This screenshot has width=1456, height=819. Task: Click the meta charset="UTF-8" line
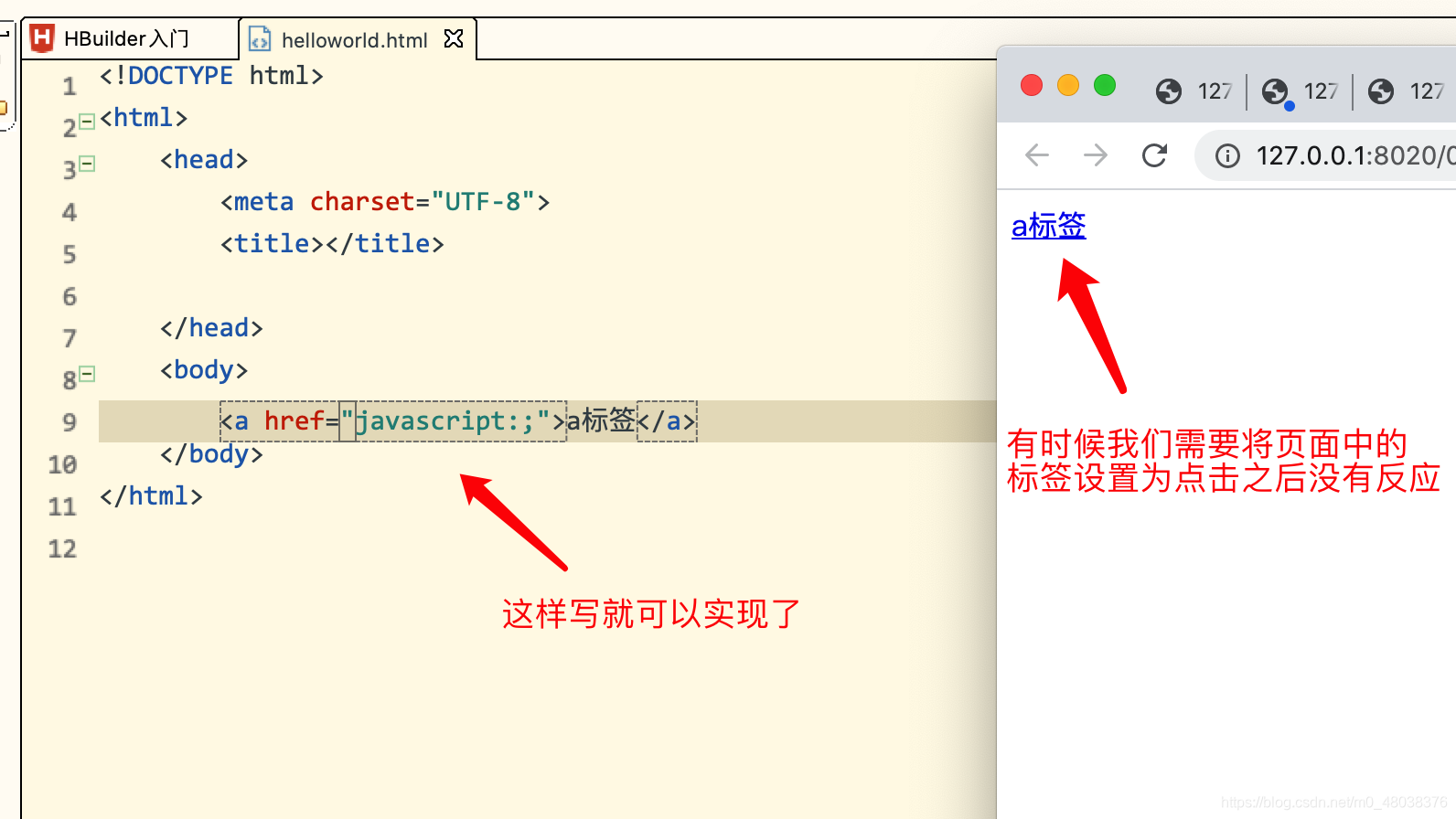coord(385,201)
